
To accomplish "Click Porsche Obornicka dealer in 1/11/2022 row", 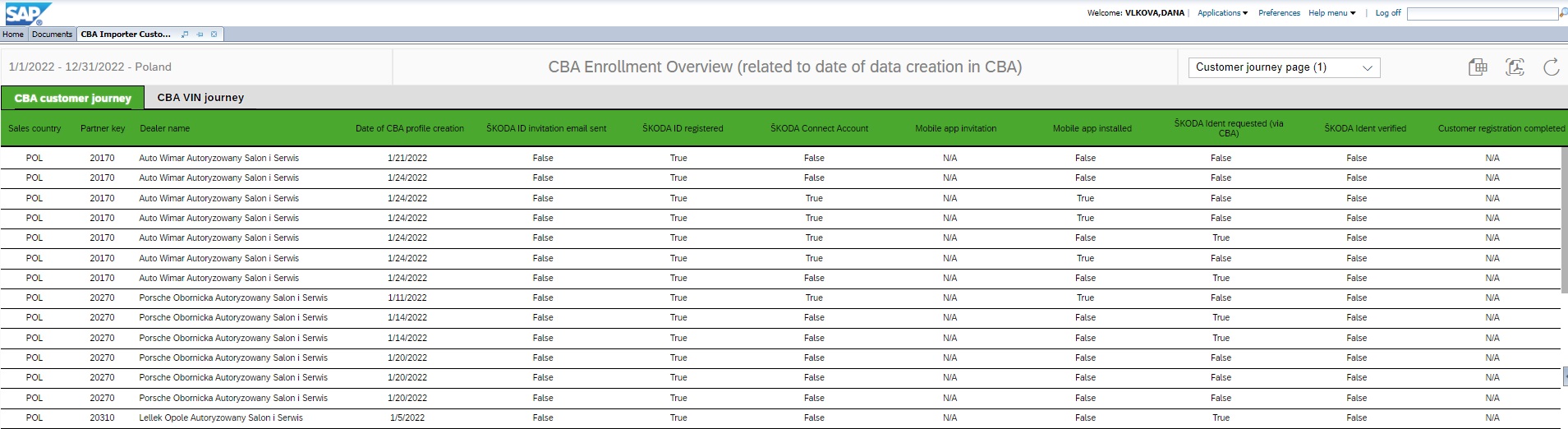I will (233, 298).
